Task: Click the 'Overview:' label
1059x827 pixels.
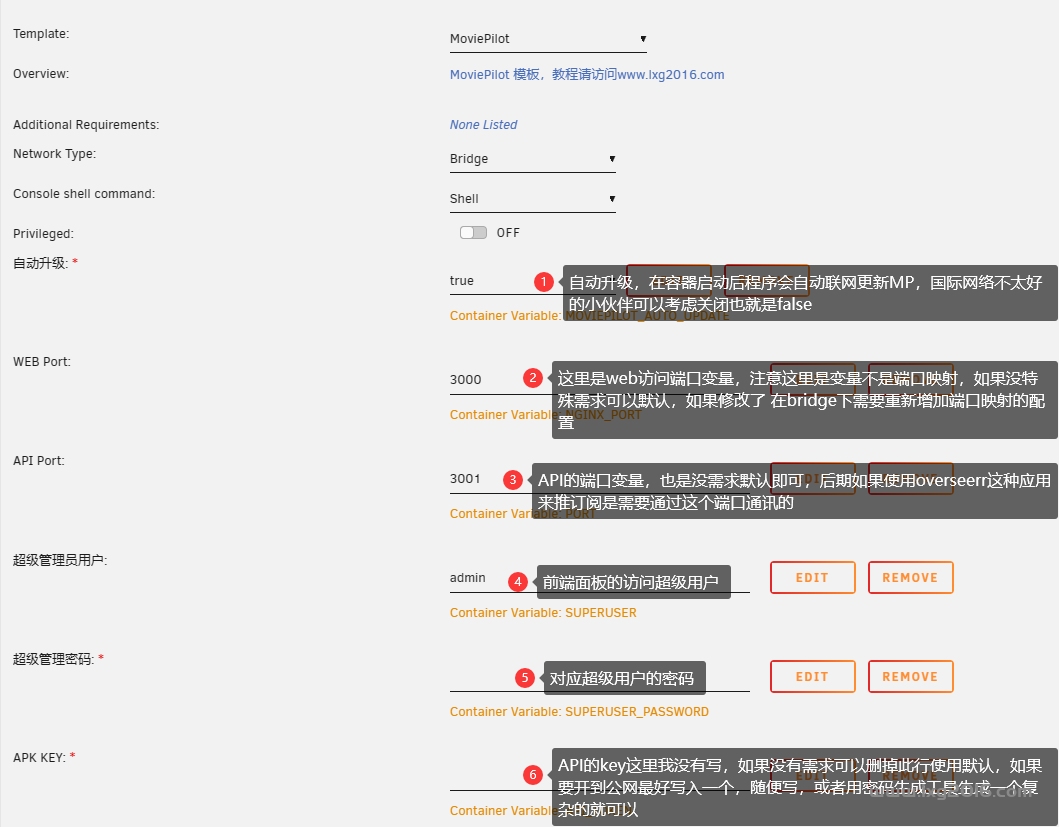Action: tap(41, 74)
